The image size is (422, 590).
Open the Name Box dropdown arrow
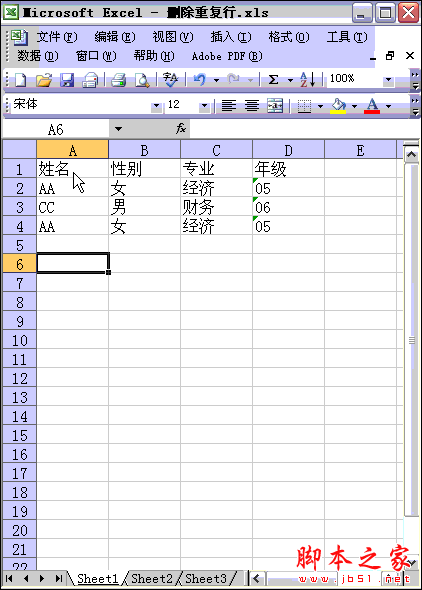[118, 129]
